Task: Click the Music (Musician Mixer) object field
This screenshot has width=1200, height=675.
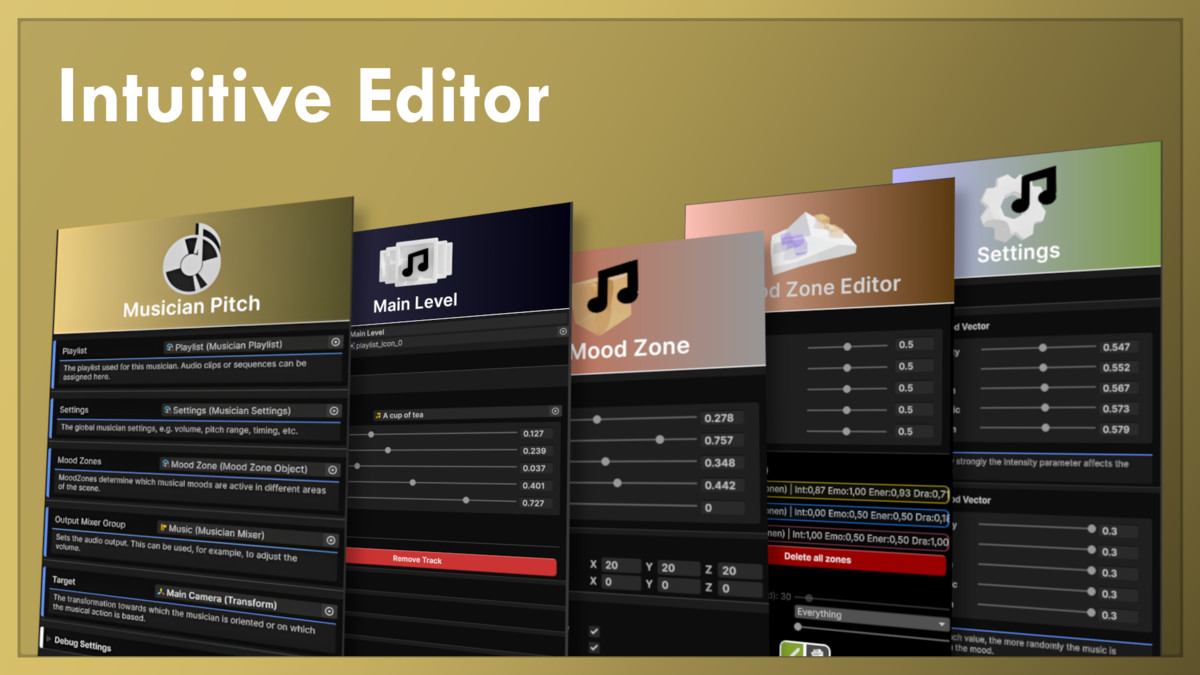Action: (x=246, y=533)
